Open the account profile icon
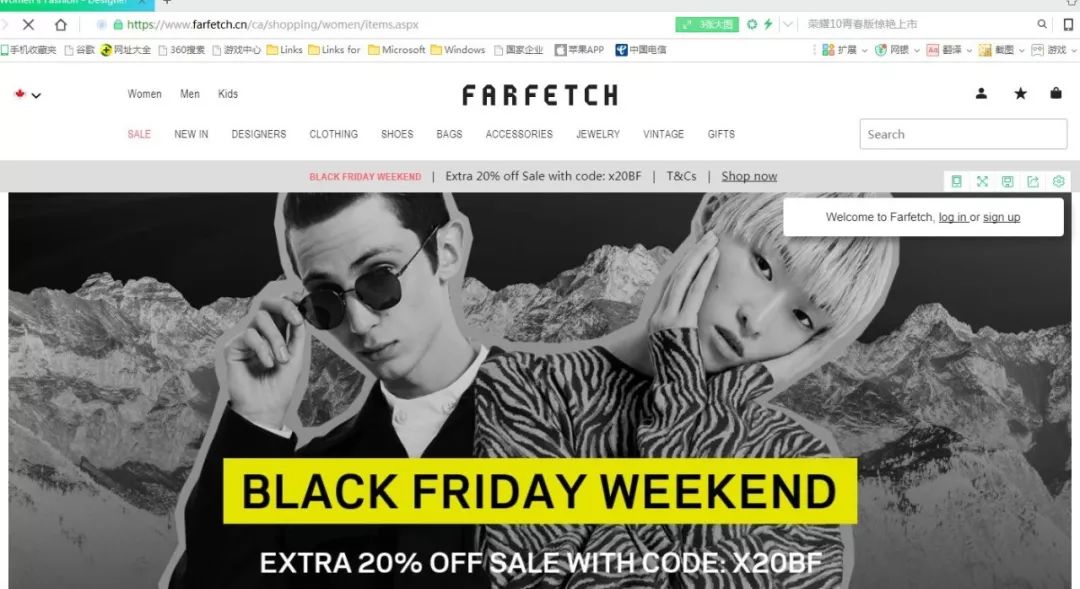This screenshot has height=589, width=1080. pos(981,93)
